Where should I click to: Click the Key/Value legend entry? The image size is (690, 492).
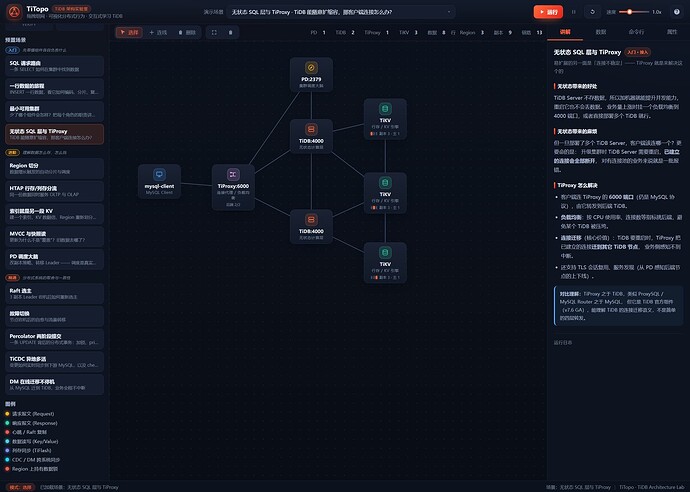click(x=32, y=441)
